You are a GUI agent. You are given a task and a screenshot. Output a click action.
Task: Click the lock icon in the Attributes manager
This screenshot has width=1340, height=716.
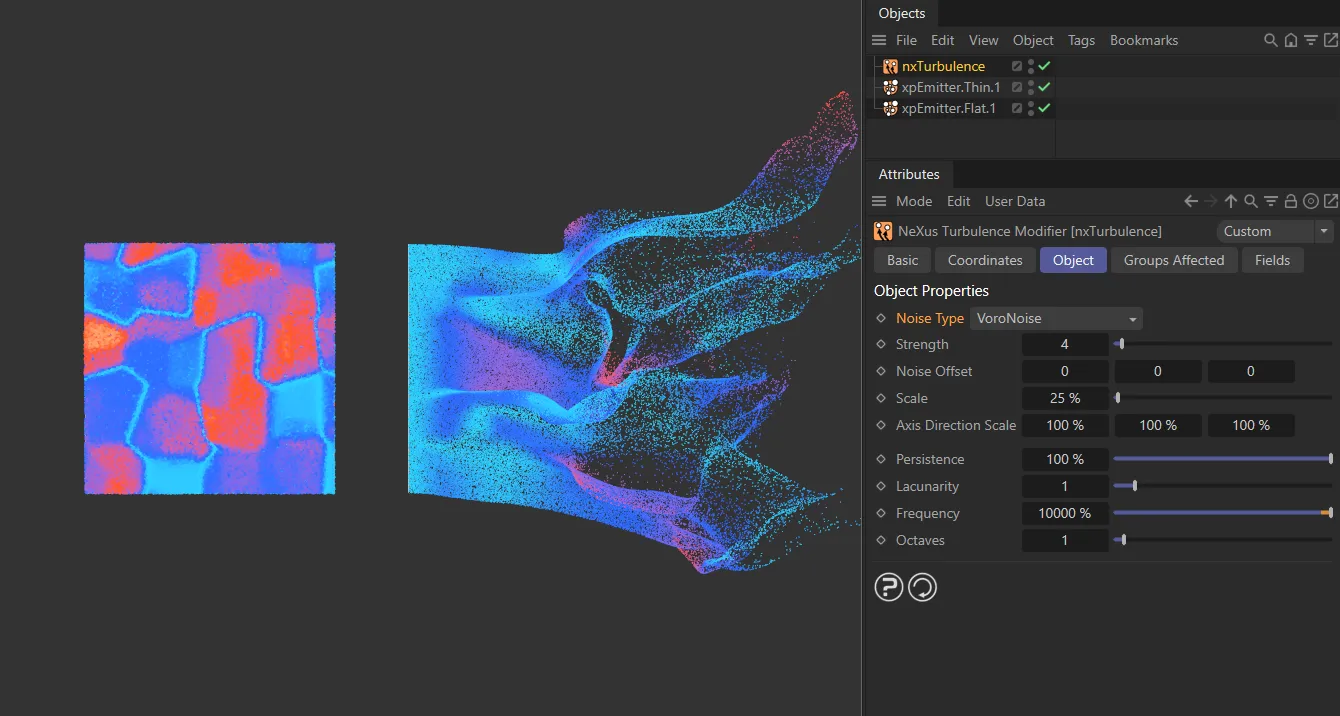point(1291,201)
